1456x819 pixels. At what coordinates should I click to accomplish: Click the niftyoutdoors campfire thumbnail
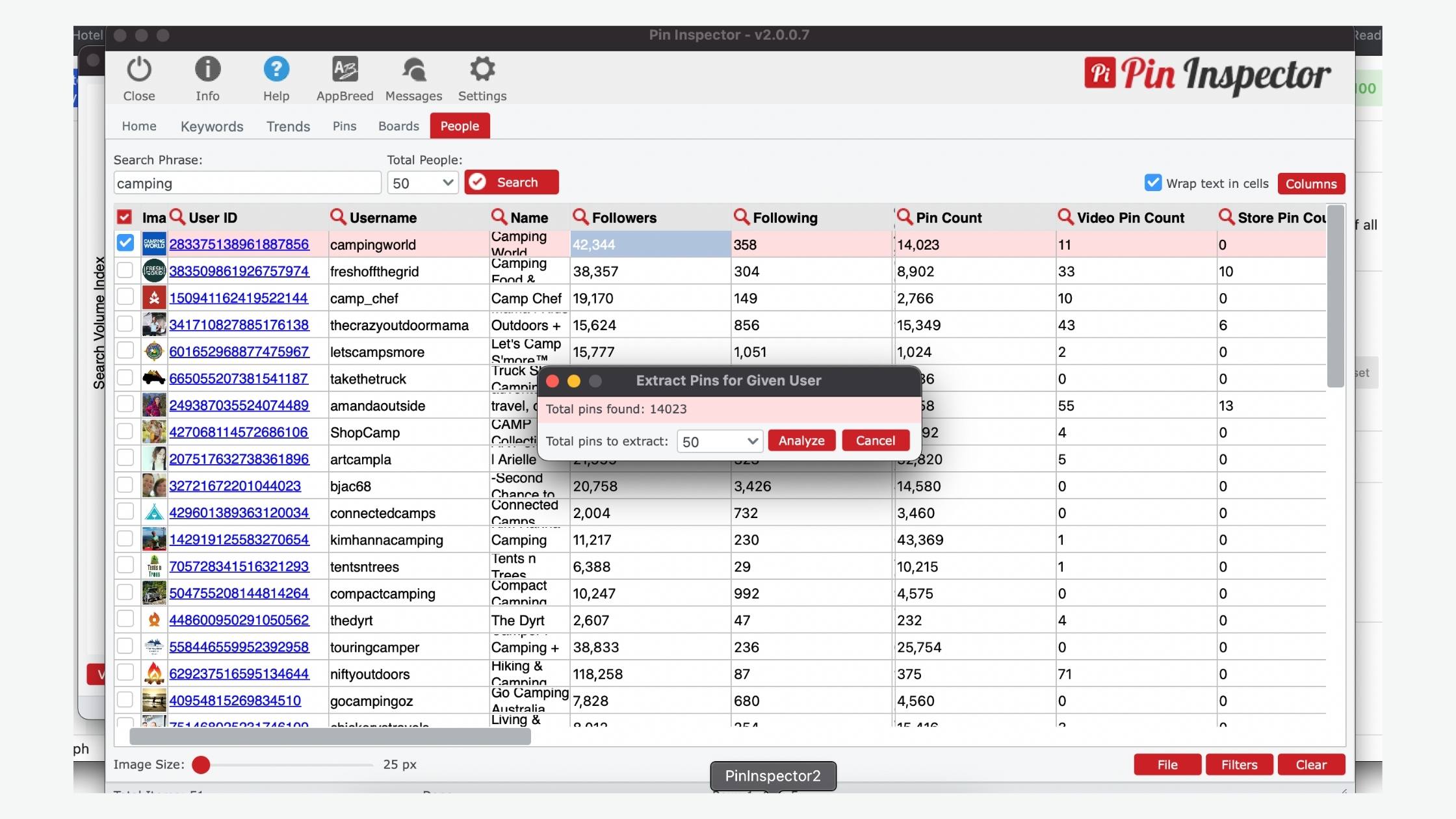(154, 673)
